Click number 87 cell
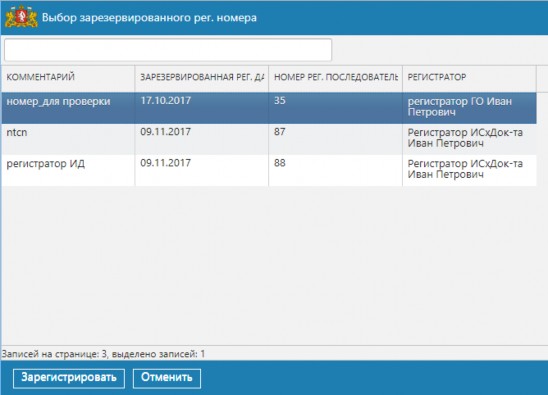548x395 pixels. [x=336, y=139]
